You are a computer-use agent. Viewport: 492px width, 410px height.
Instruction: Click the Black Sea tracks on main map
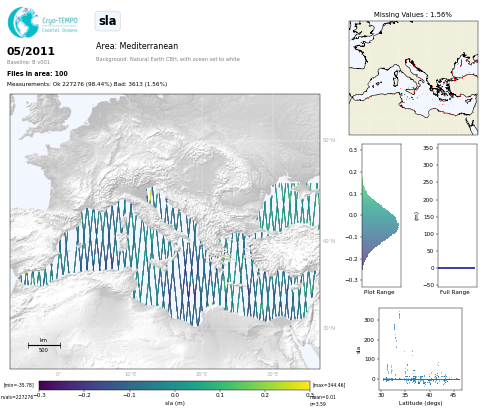[x=289, y=207]
